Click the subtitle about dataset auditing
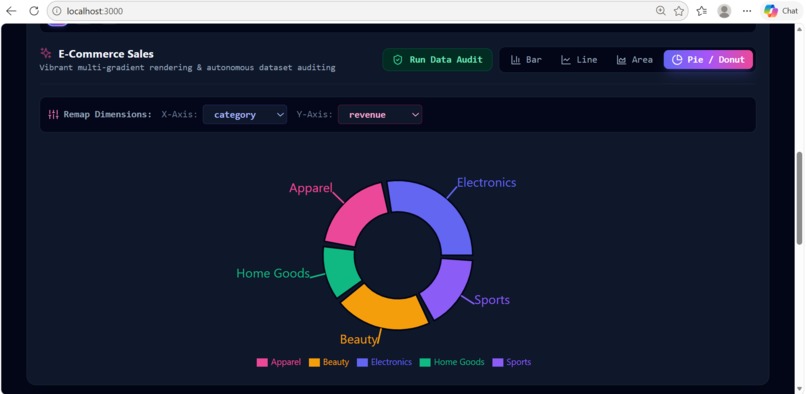This screenshot has width=806, height=394. (x=188, y=67)
